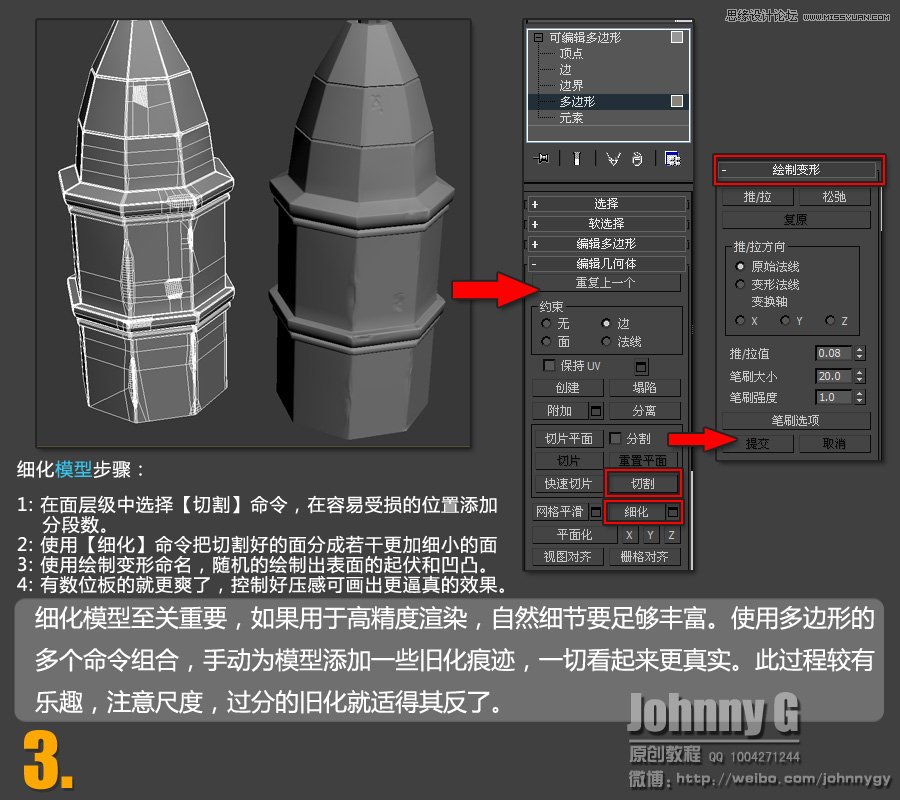The width and height of the screenshot is (900, 800).
Task: Click the highlighted 切割 button
Action: 644,483
